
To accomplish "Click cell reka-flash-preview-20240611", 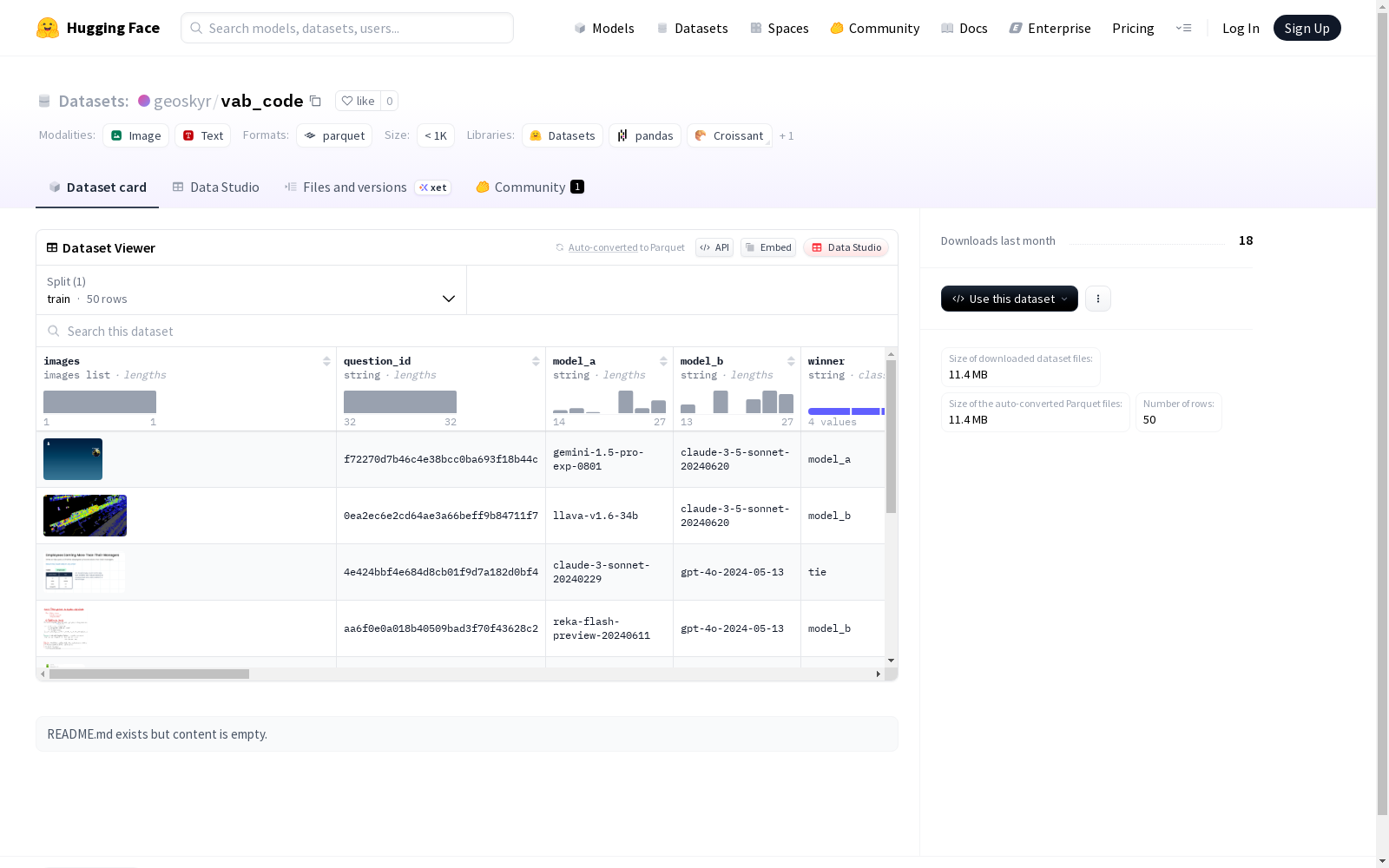I will (609, 628).
